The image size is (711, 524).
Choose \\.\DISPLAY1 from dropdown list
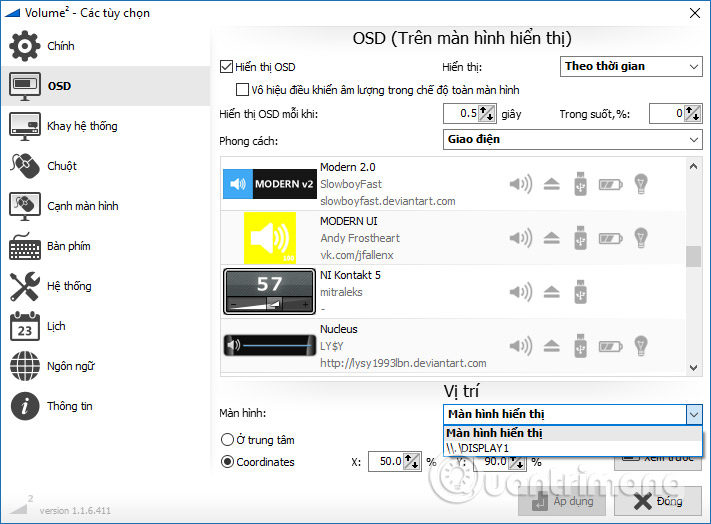click(x=573, y=448)
